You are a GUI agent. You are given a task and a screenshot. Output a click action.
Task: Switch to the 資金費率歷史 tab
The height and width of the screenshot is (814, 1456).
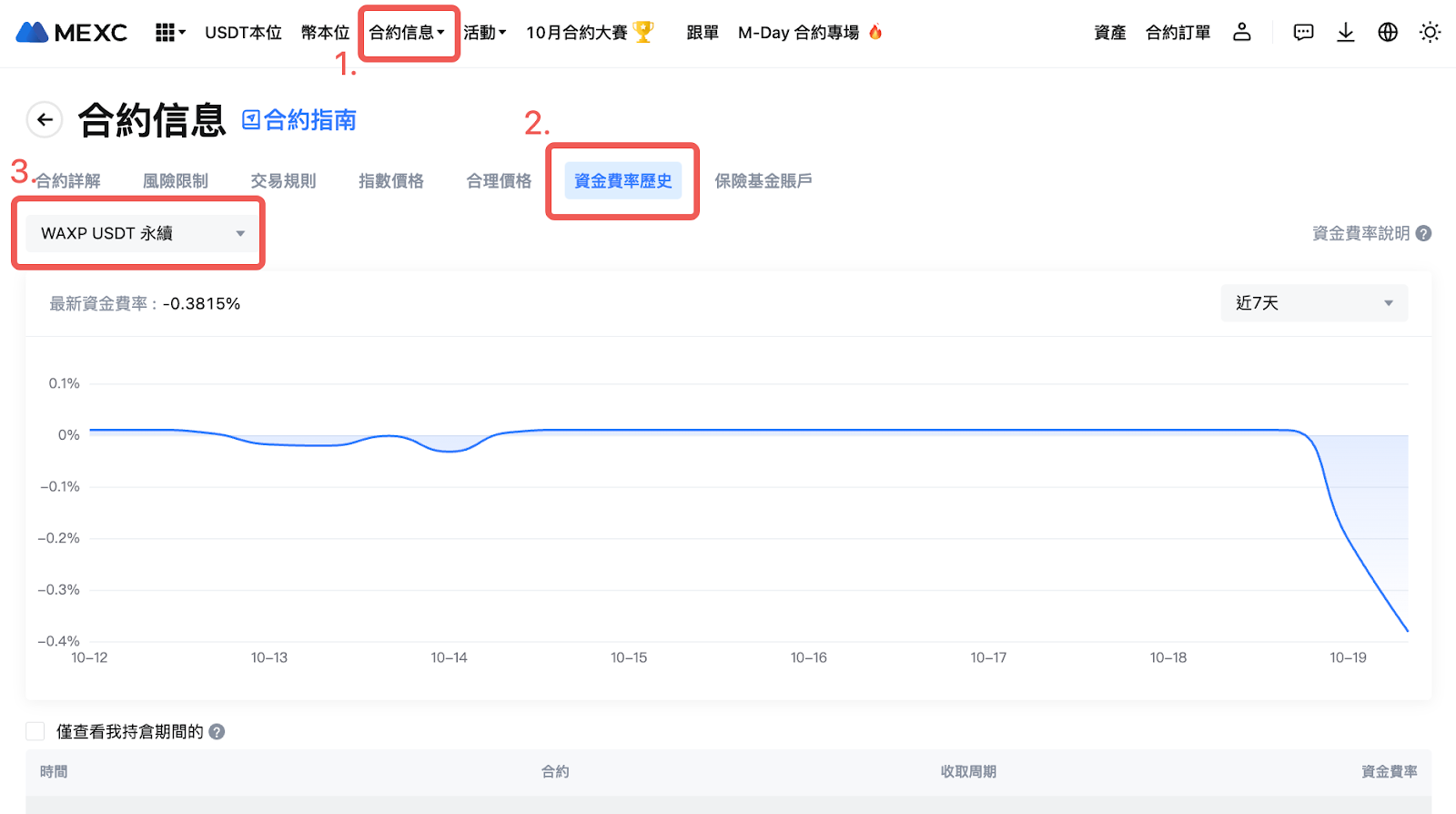tap(622, 181)
